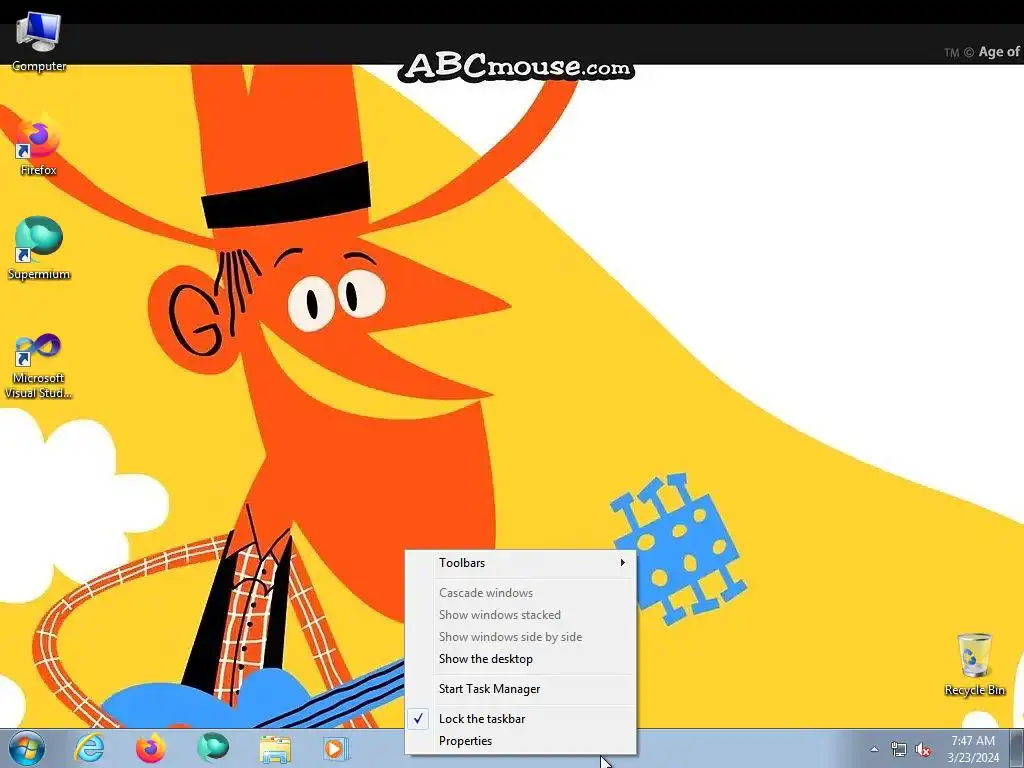The image size is (1024, 768).
Task: Select the Supermium desktop shortcut
Action: 39,248
